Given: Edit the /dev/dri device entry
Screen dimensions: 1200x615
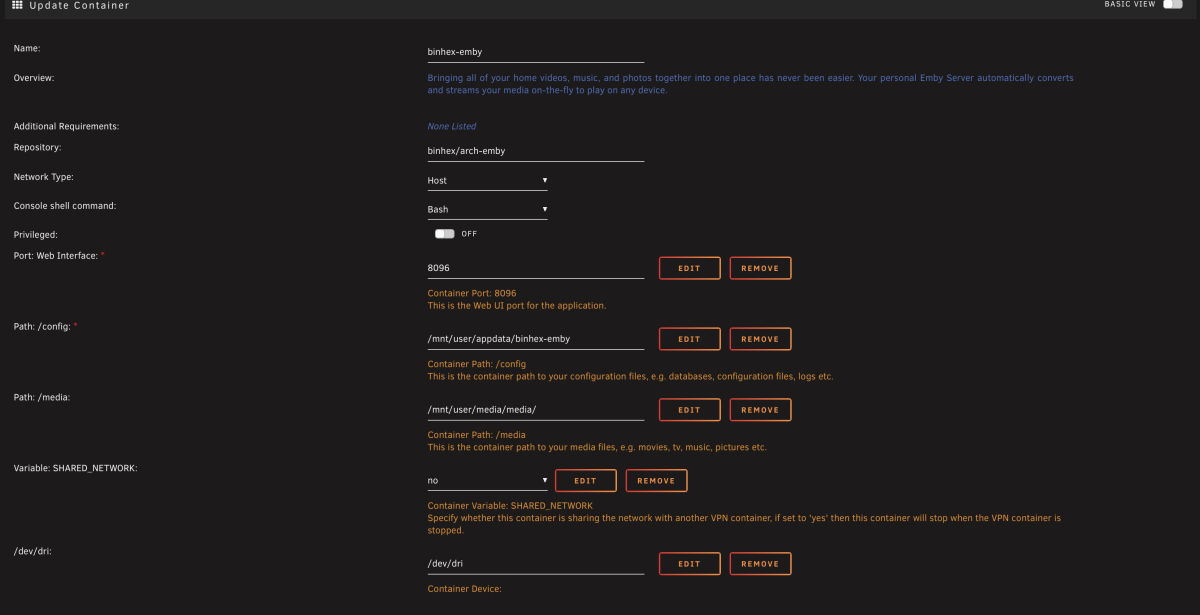Looking at the screenshot, I should click(689, 563).
